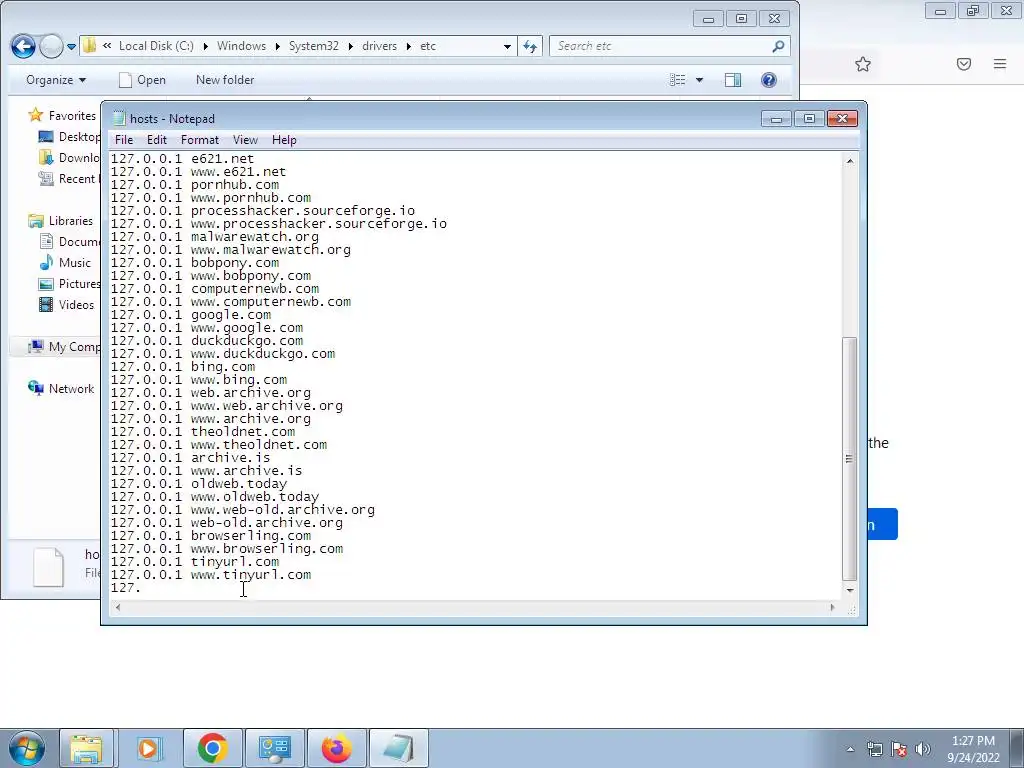Bookmark page with Firefox star icon
Screen dimensions: 1024x768
(863, 64)
